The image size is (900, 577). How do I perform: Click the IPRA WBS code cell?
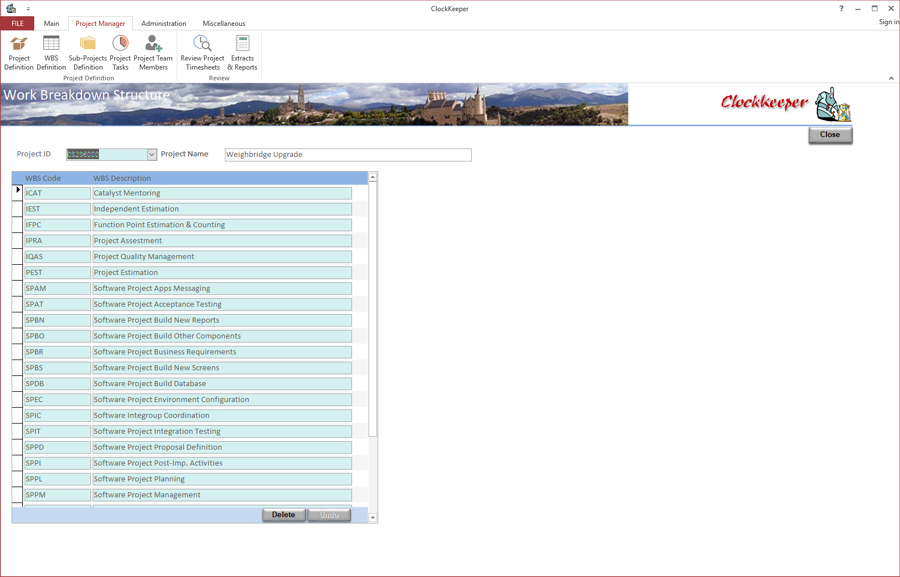tap(57, 241)
